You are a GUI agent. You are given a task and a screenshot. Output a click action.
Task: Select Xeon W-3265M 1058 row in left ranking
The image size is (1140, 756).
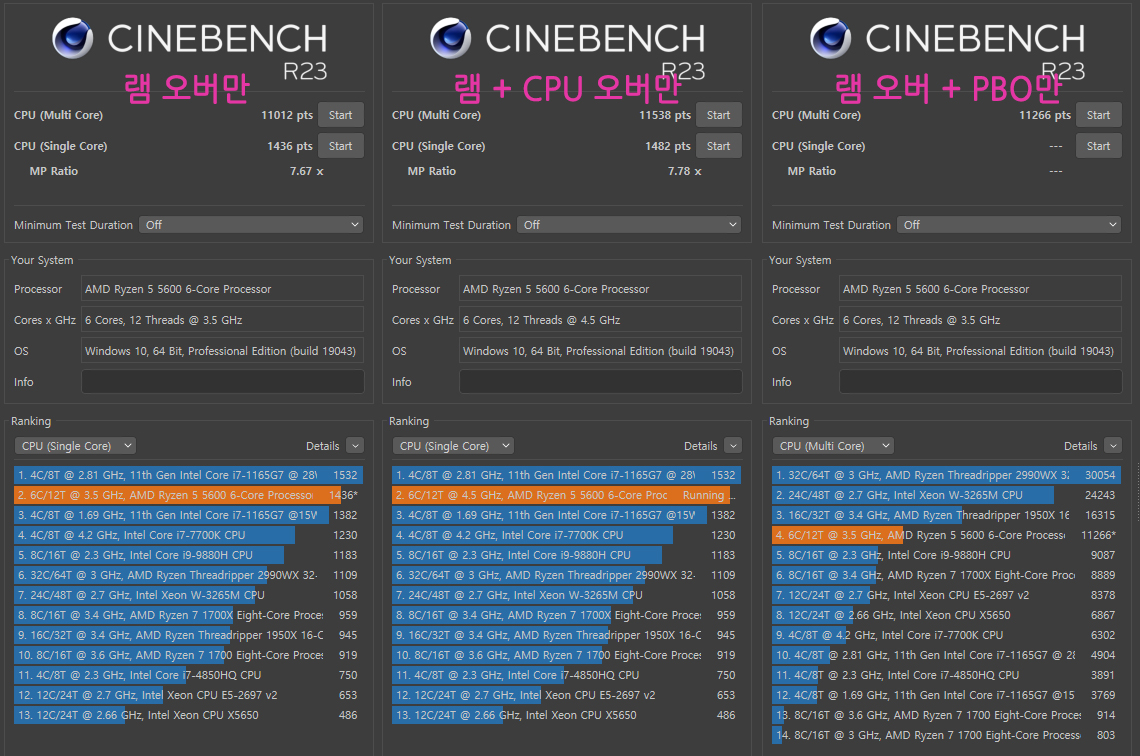click(x=188, y=595)
